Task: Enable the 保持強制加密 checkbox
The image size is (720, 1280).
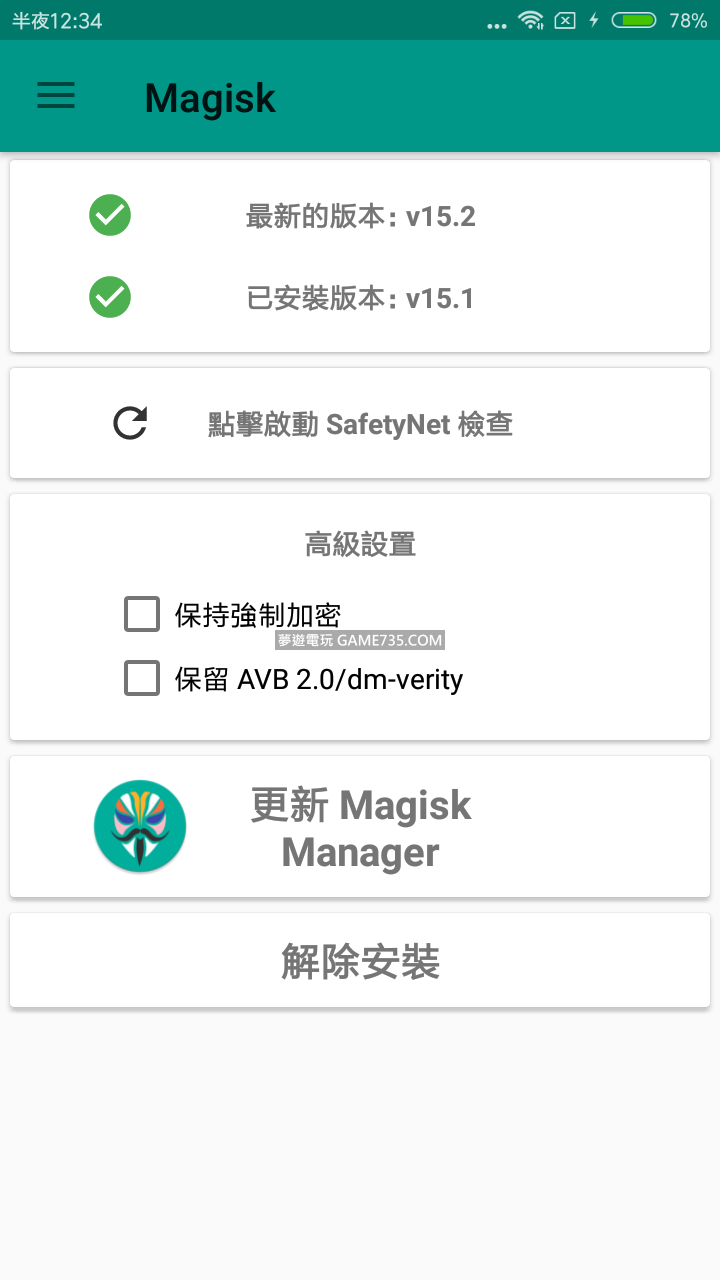Action: (x=142, y=614)
